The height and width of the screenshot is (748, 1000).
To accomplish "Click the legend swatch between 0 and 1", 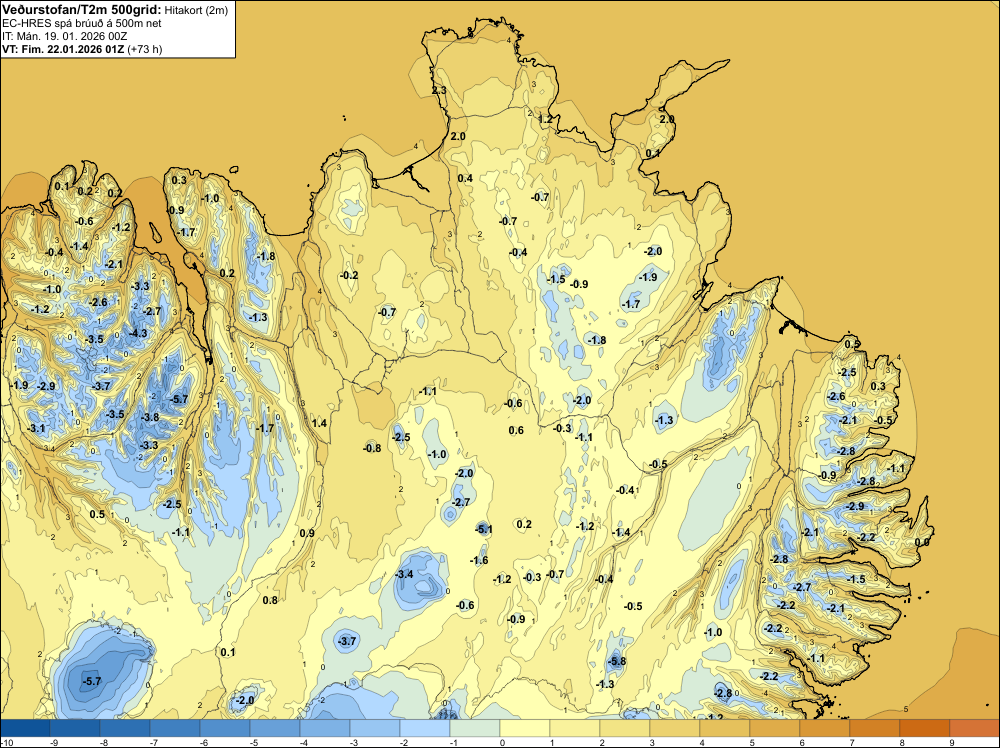I will [525, 728].
